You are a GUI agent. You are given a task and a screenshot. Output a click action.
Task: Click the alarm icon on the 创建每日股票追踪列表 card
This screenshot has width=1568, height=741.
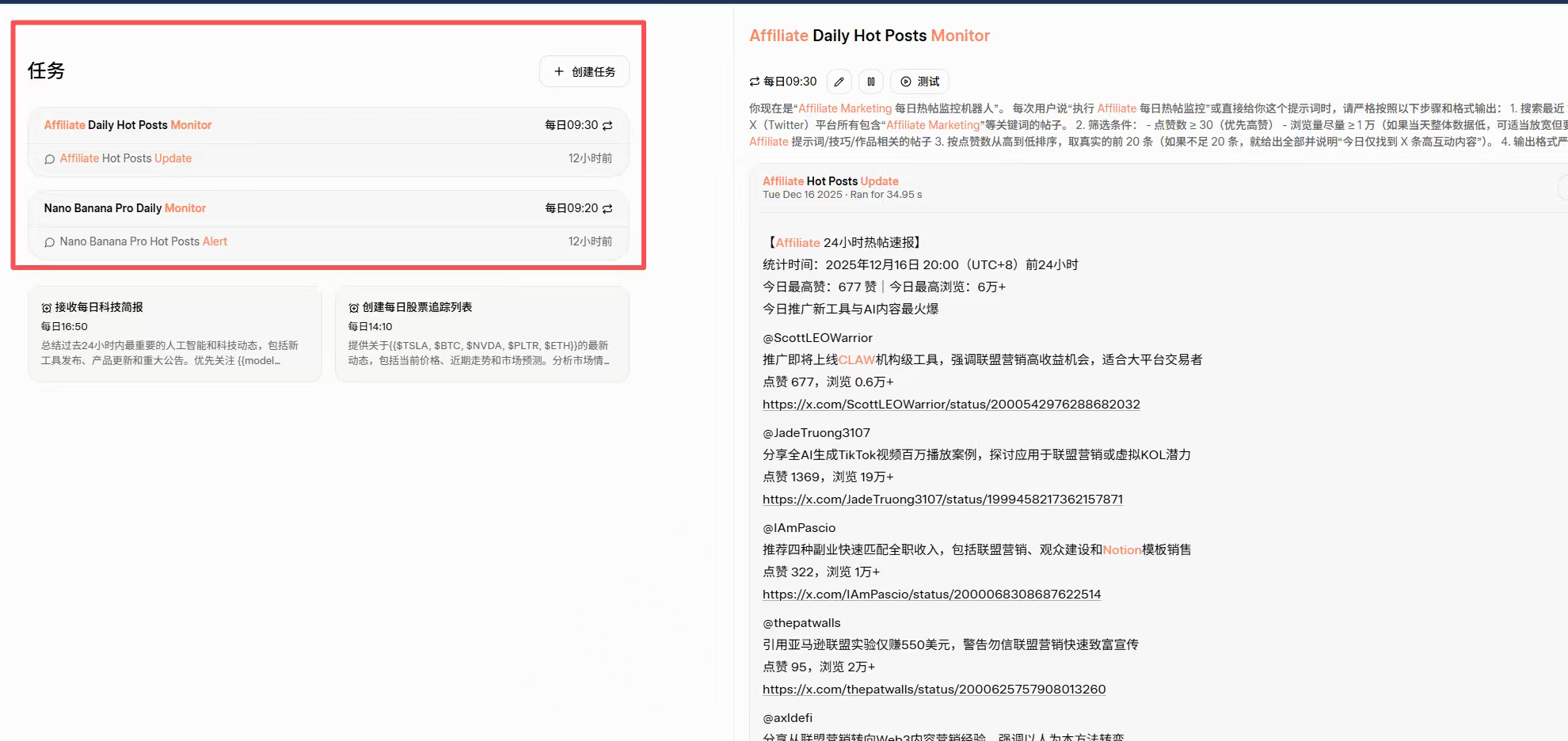point(354,307)
